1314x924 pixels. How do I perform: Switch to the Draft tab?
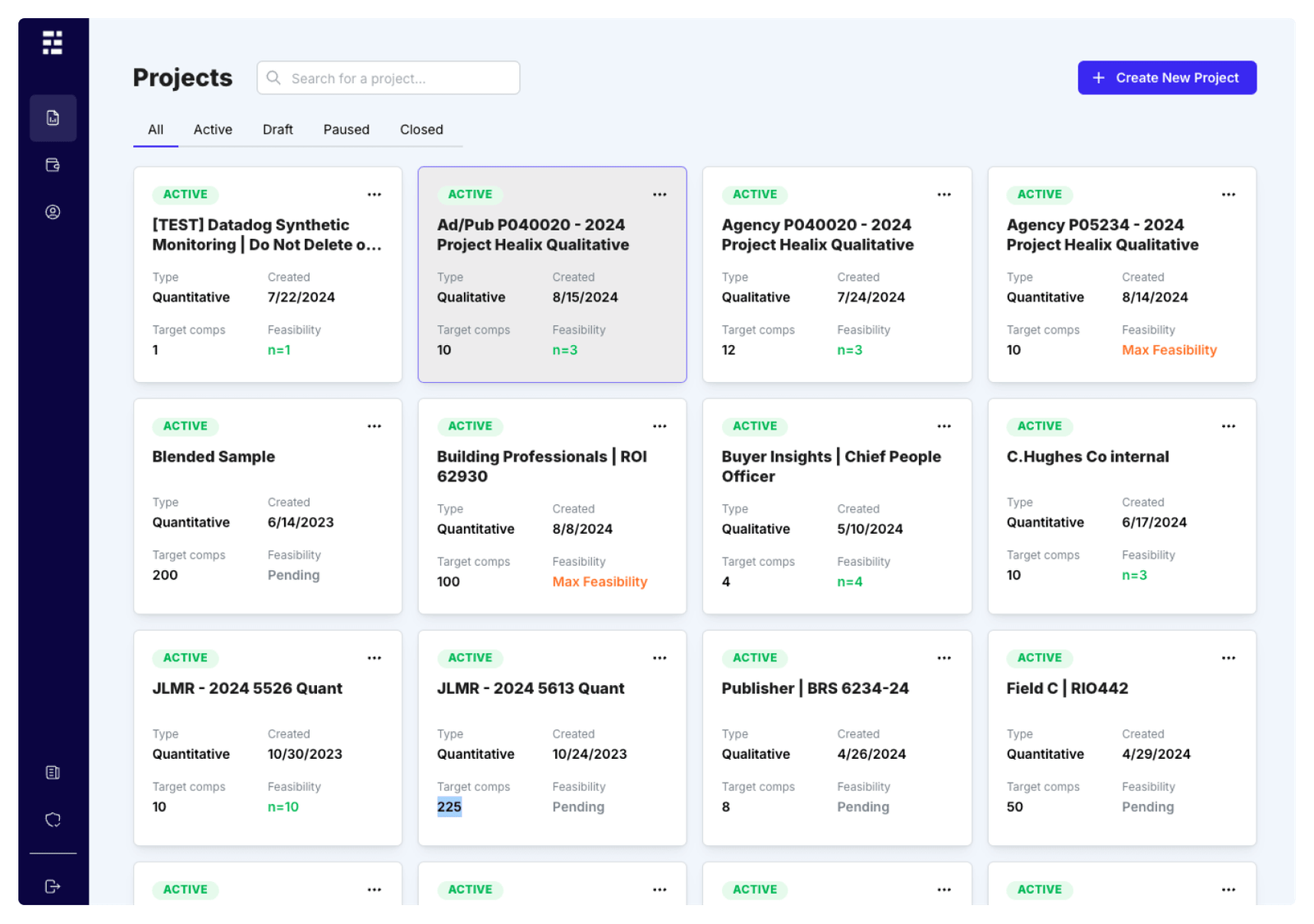tap(278, 130)
